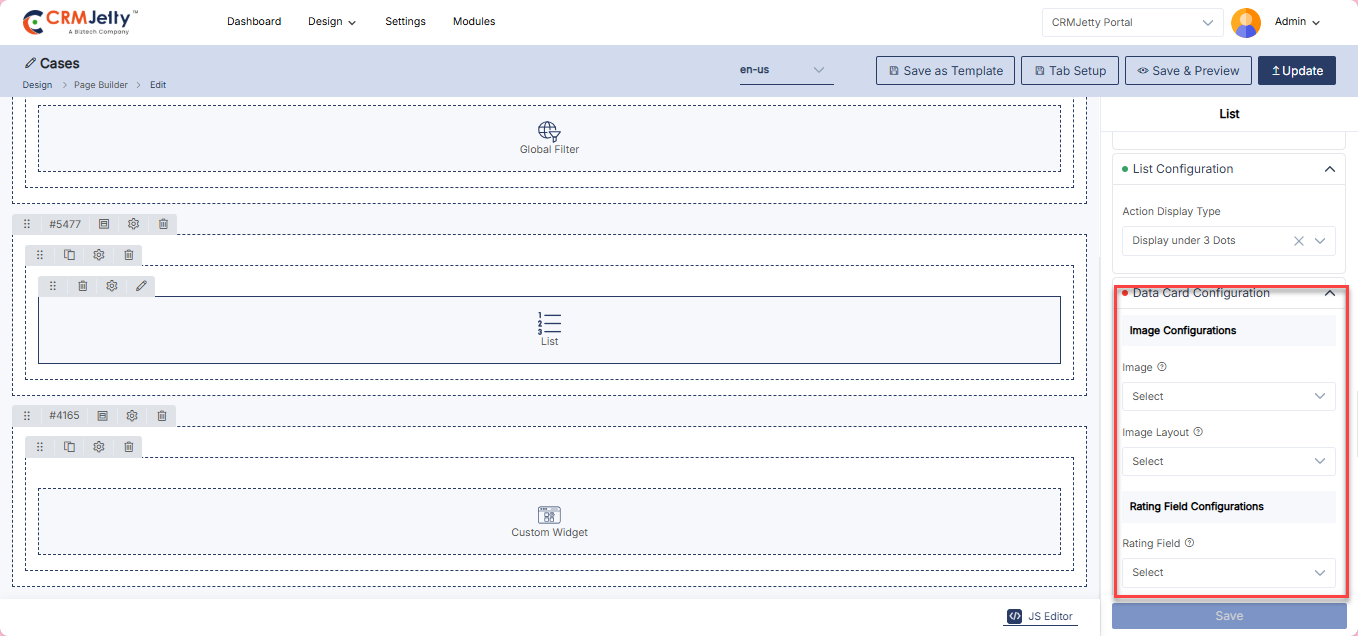Image resolution: width=1358 pixels, height=636 pixels.
Task: Collapse the List Configuration section
Action: pos(1329,169)
